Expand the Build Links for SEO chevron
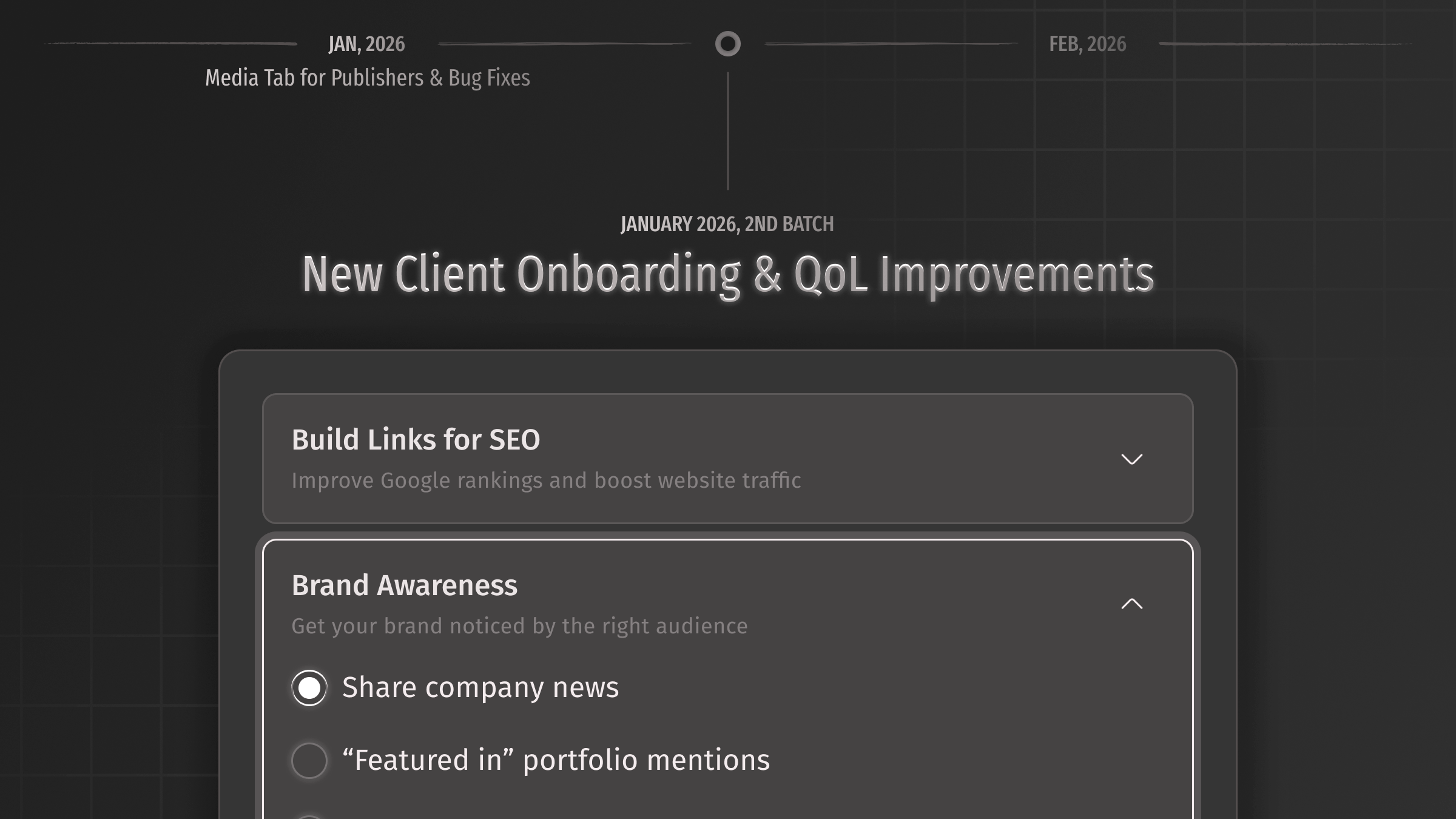The width and height of the screenshot is (1456, 819). (1131, 459)
